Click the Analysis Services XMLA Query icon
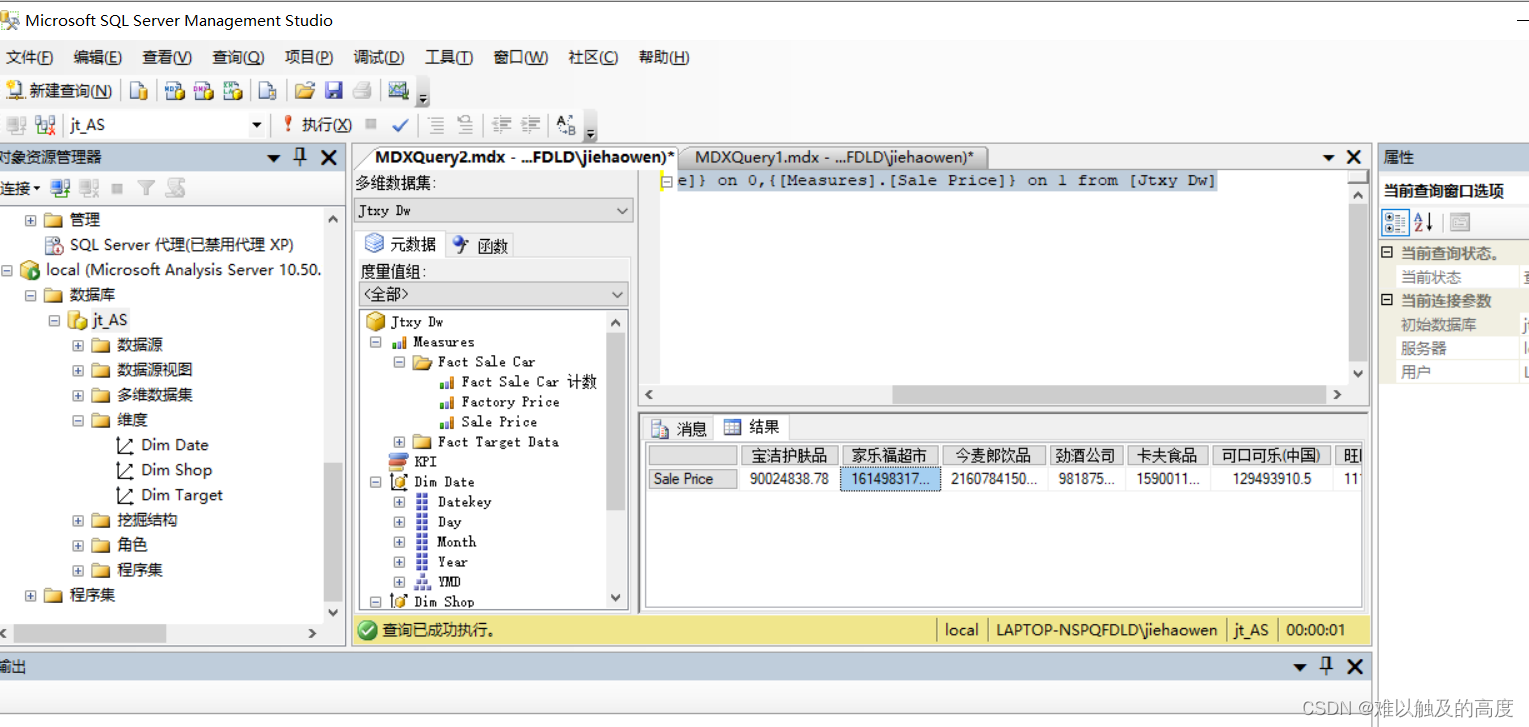 pyautogui.click(x=233, y=91)
